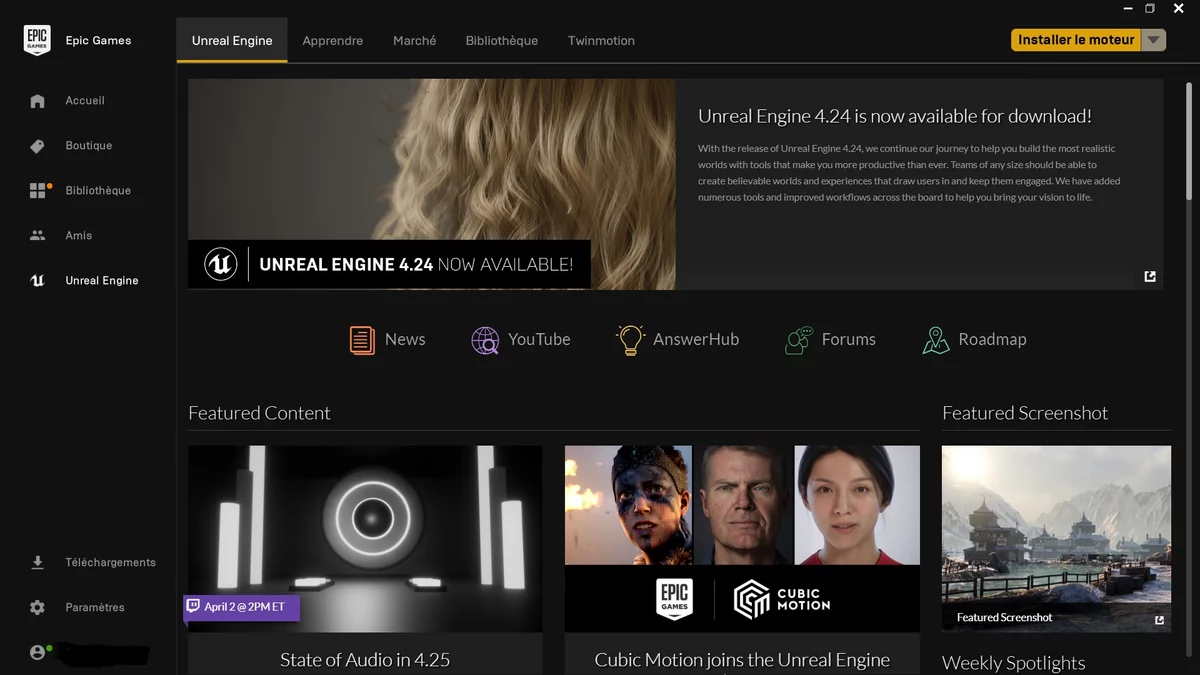Switch to the Unreal Engine tab
Viewport: 1200px width, 675px height.
pyautogui.click(x=232, y=41)
